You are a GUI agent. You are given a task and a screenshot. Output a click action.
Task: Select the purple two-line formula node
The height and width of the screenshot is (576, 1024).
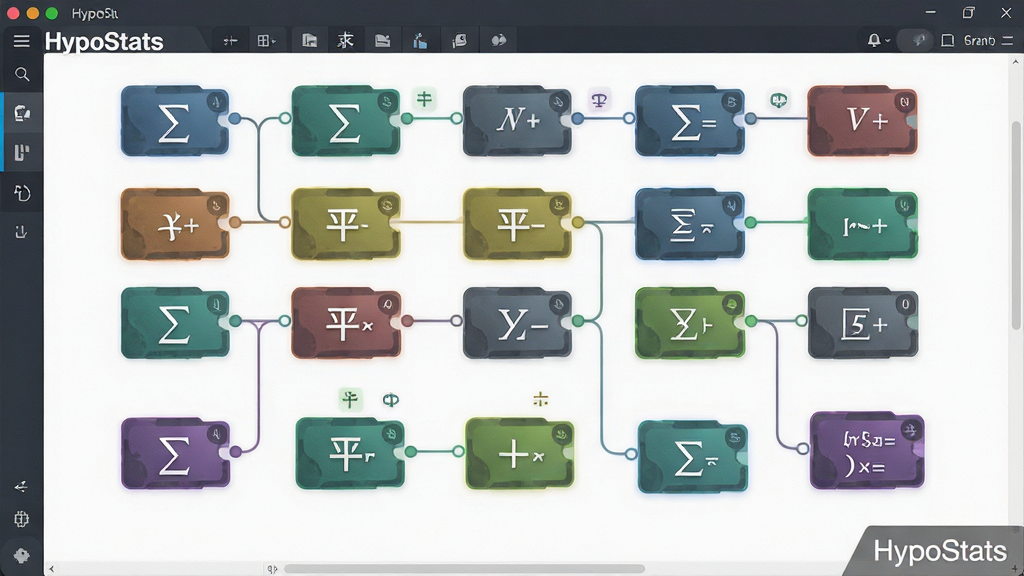(x=867, y=451)
